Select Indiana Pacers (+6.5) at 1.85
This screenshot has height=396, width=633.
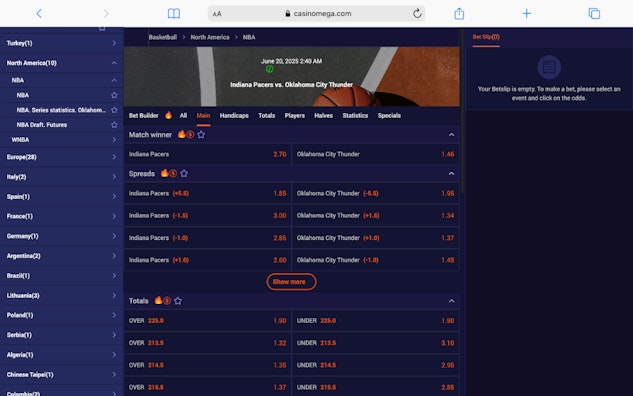click(208, 193)
